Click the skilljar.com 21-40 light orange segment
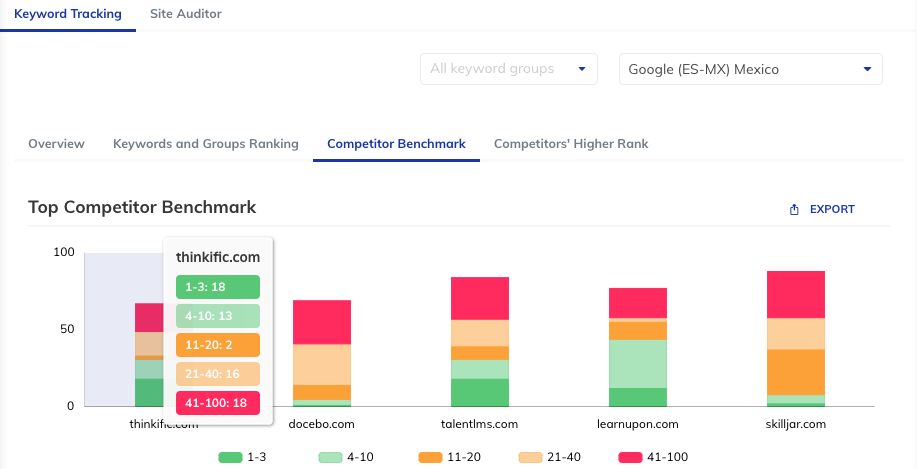The width and height of the screenshot is (917, 469). pos(796,334)
